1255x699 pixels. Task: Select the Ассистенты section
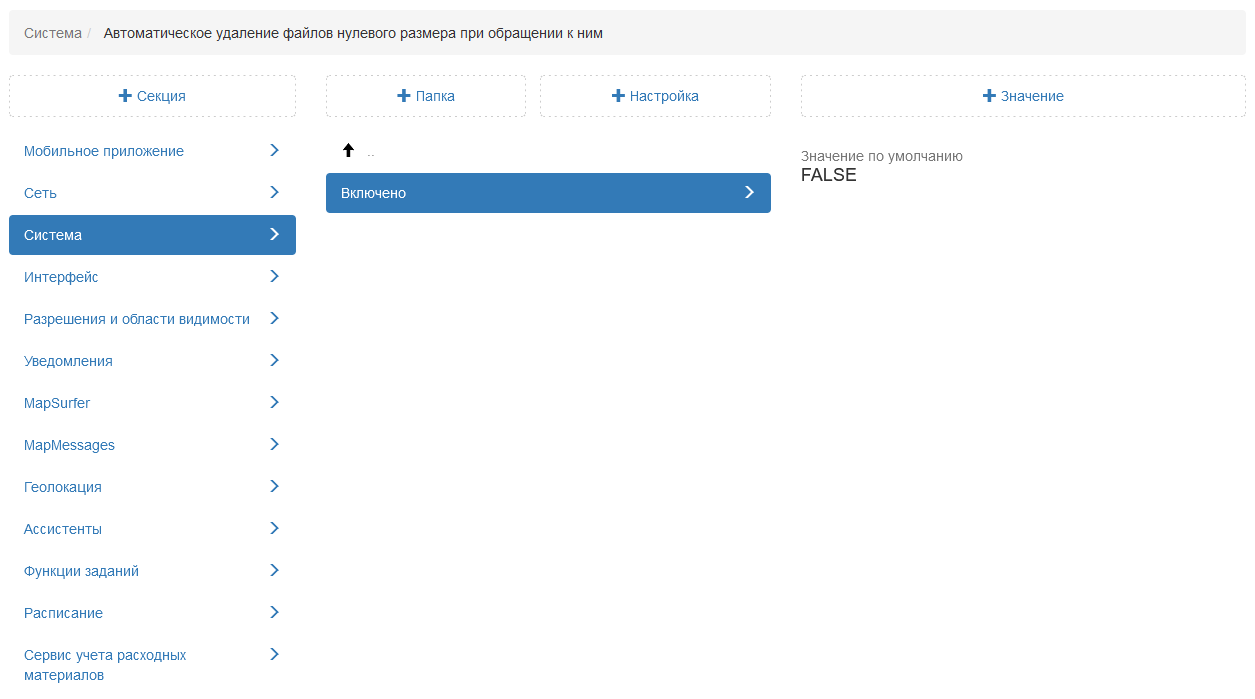pos(152,529)
